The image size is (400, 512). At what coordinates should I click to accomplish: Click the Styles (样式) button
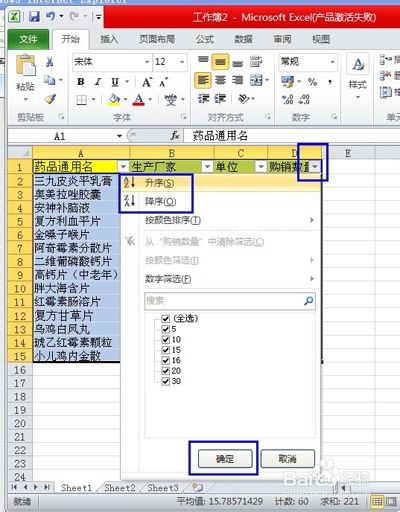[x=358, y=77]
